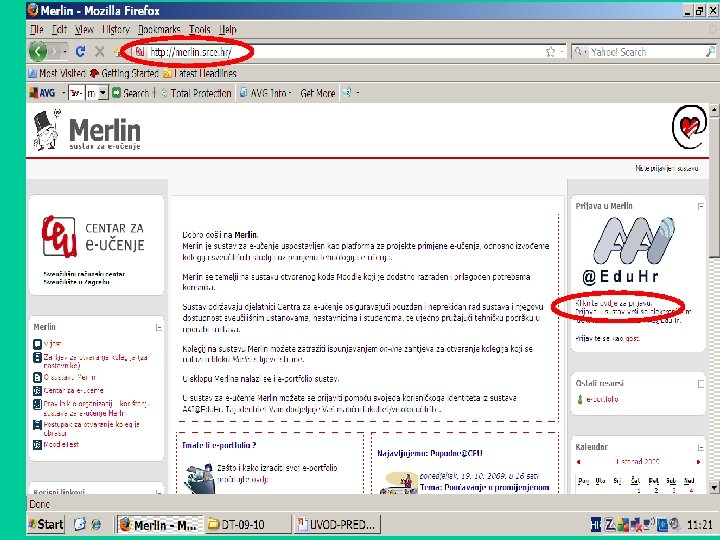Viewport: 720px width, 540px height.
Task: Open the AVG search box dropdown arrow
Action: coord(103,93)
